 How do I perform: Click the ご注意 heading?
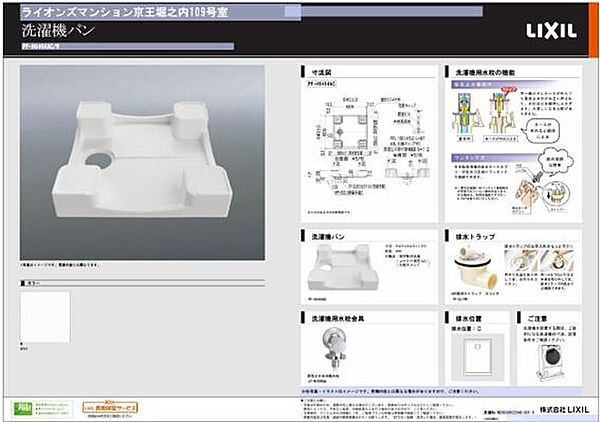click(537, 318)
